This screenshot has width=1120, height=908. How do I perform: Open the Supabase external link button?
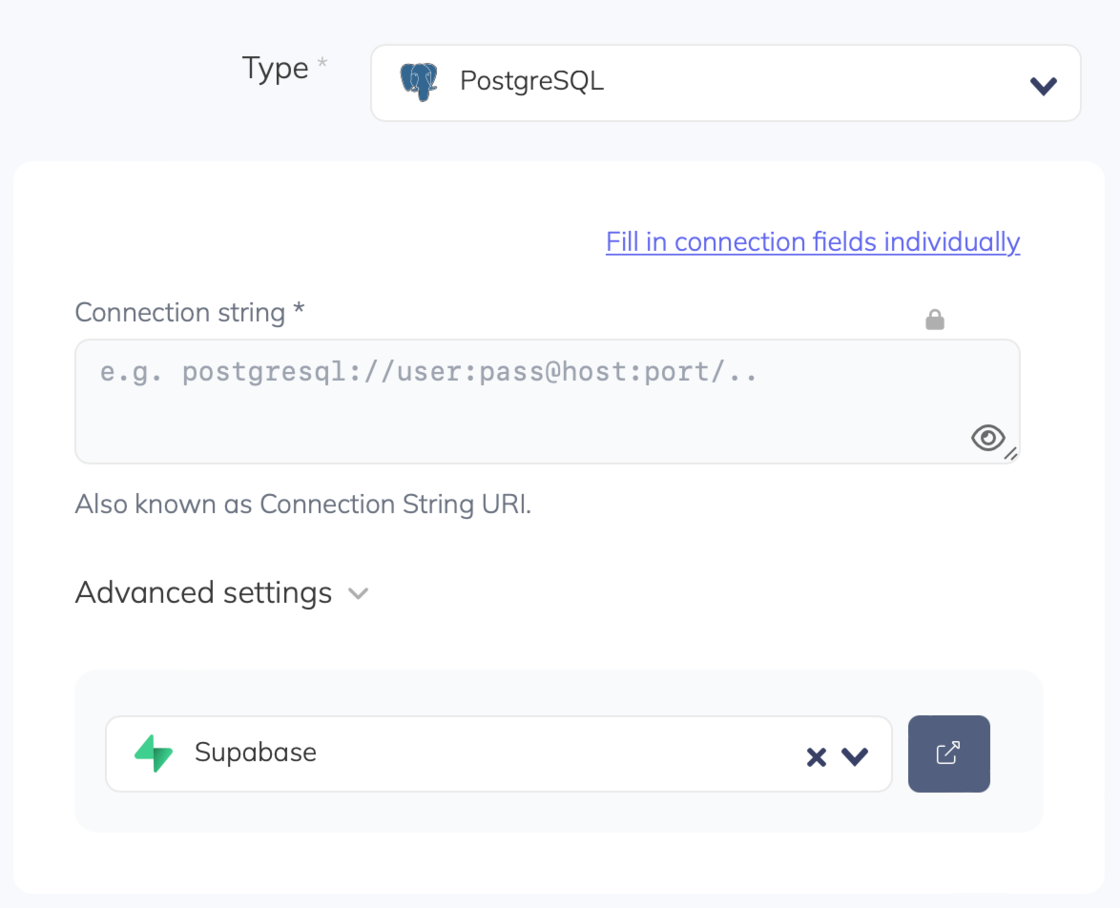point(948,753)
